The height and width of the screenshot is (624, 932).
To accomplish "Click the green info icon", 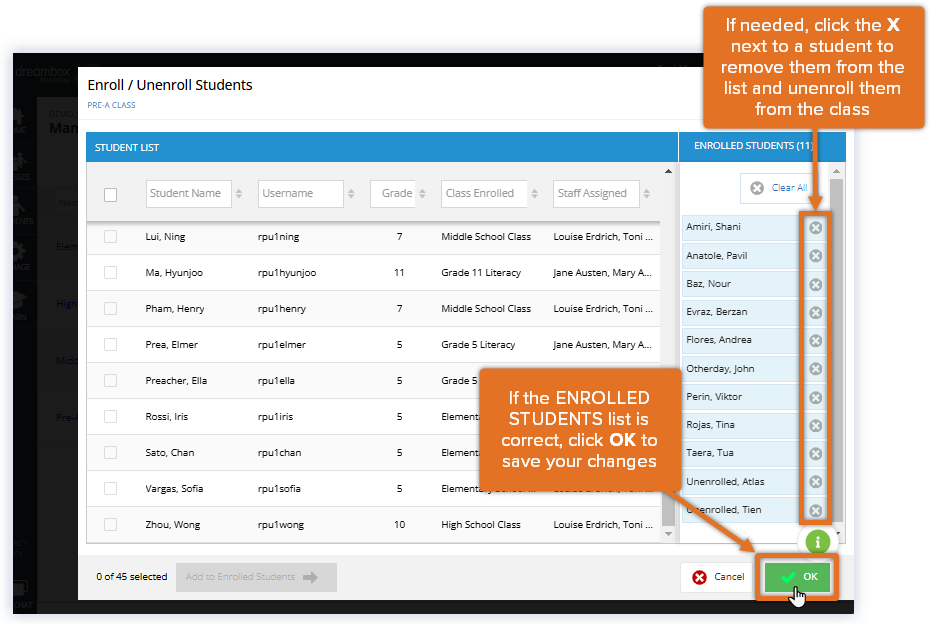I will tap(817, 542).
